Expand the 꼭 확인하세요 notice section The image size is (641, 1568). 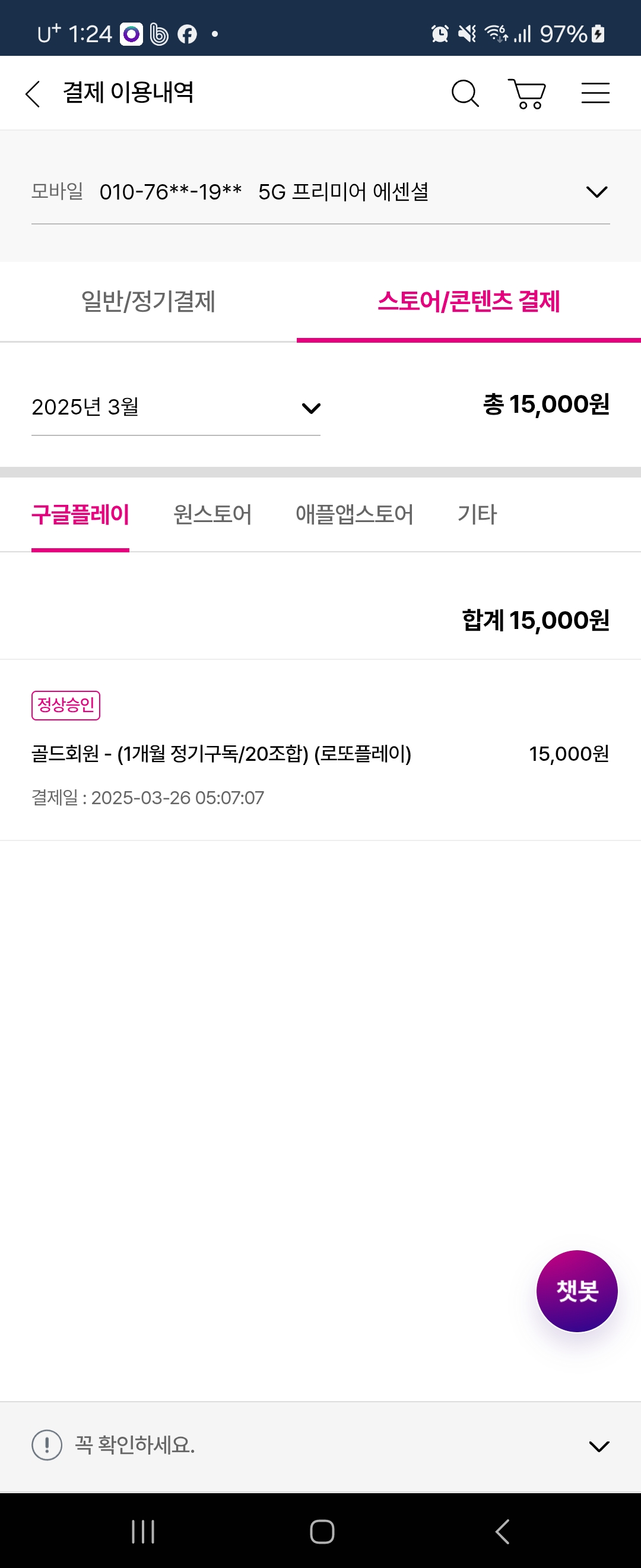(598, 1446)
